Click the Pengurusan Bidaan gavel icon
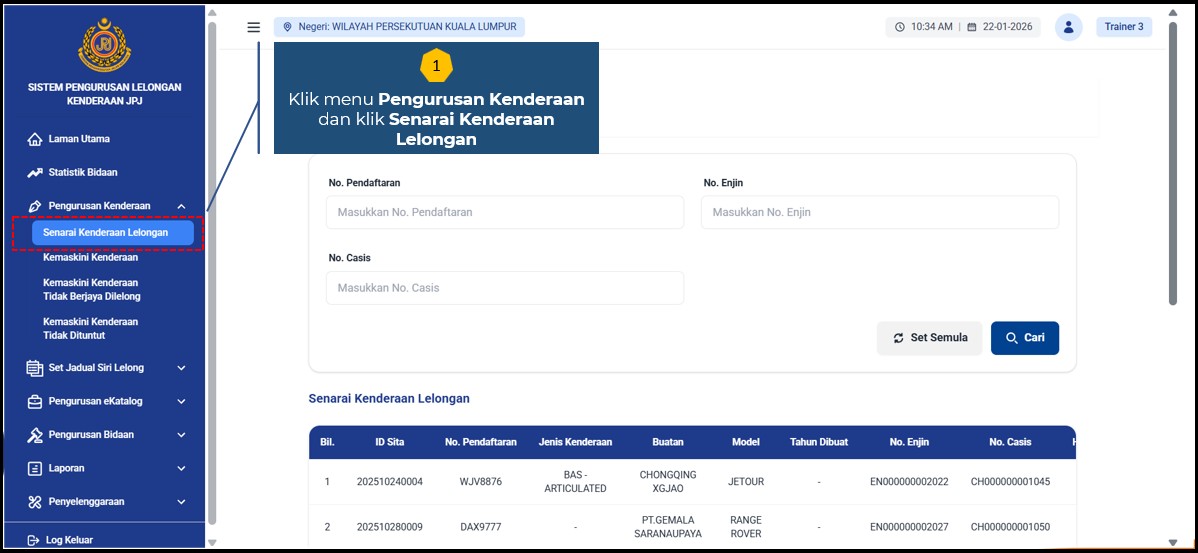Screen dimensions: 1198x553 tap(35, 435)
